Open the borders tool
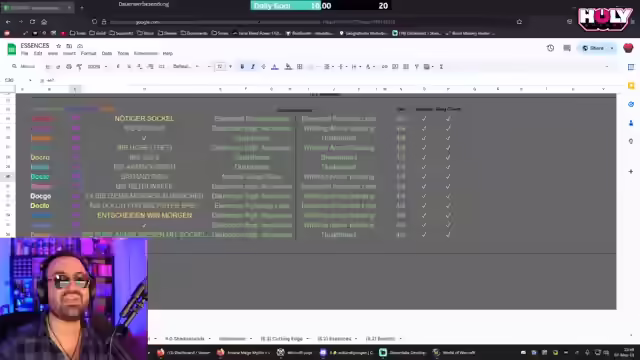Image resolution: width=640 pixels, height=360 pixels. tap(300, 67)
